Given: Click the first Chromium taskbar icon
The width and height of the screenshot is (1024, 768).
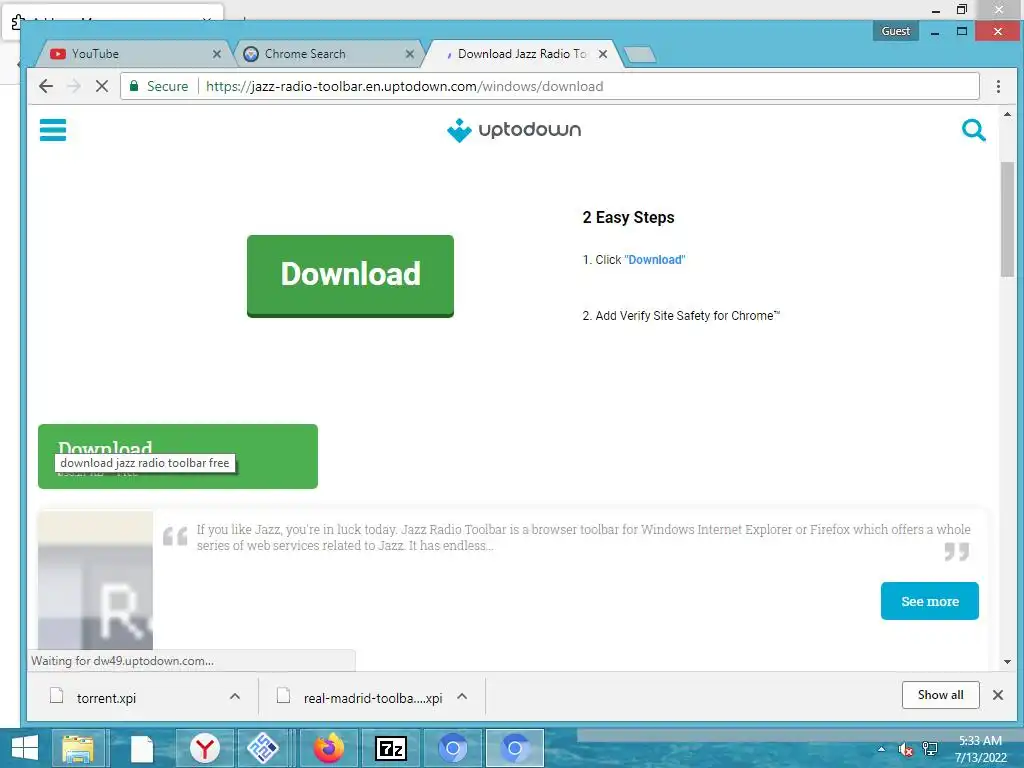Looking at the screenshot, I should tap(453, 748).
